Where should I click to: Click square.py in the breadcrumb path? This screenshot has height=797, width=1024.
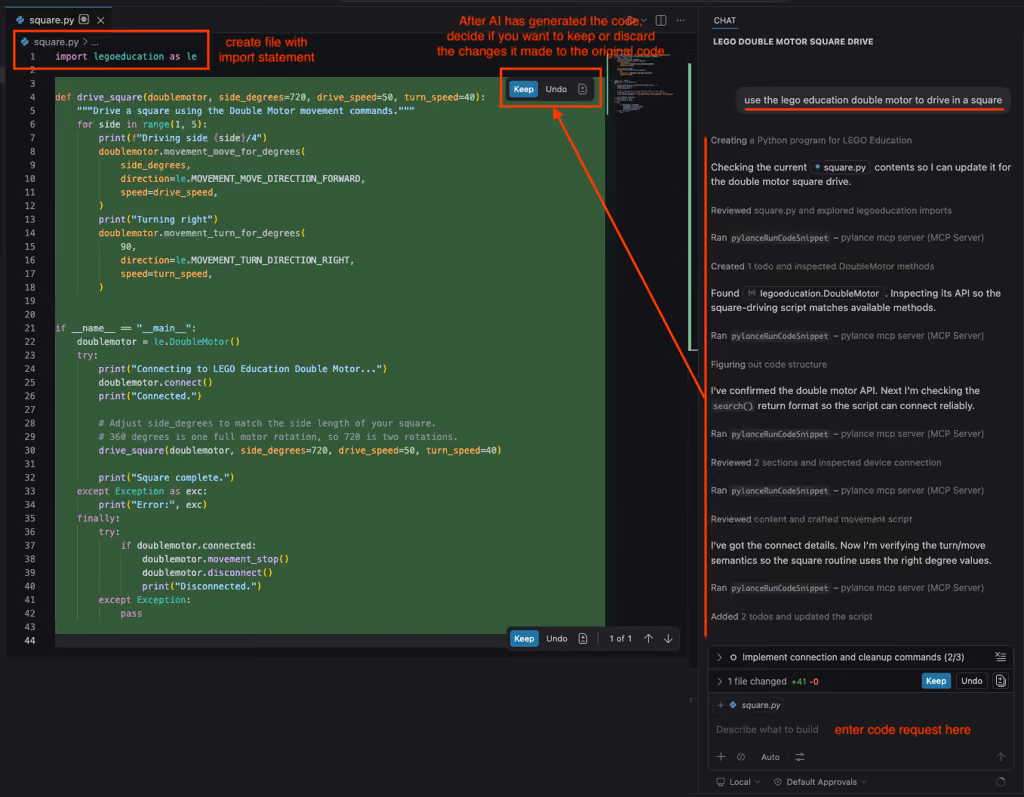56,42
